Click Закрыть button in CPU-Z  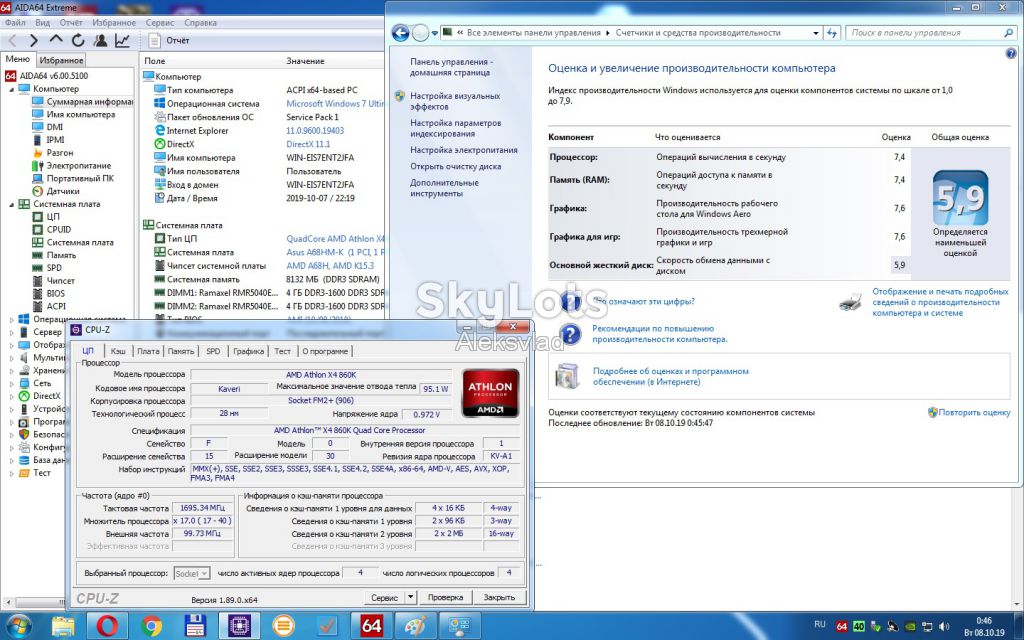[499, 598]
